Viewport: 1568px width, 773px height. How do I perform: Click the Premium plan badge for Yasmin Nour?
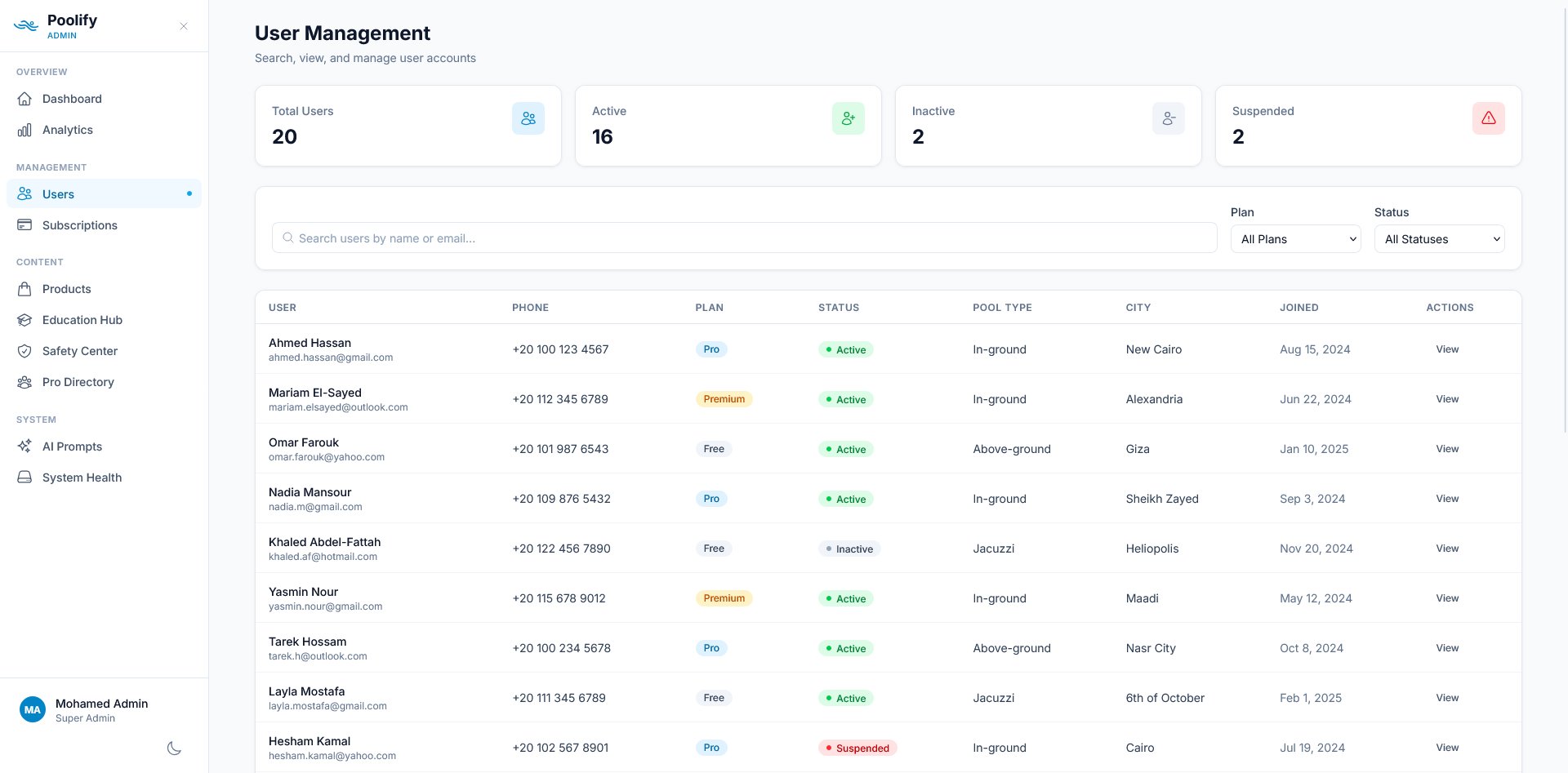(x=724, y=598)
